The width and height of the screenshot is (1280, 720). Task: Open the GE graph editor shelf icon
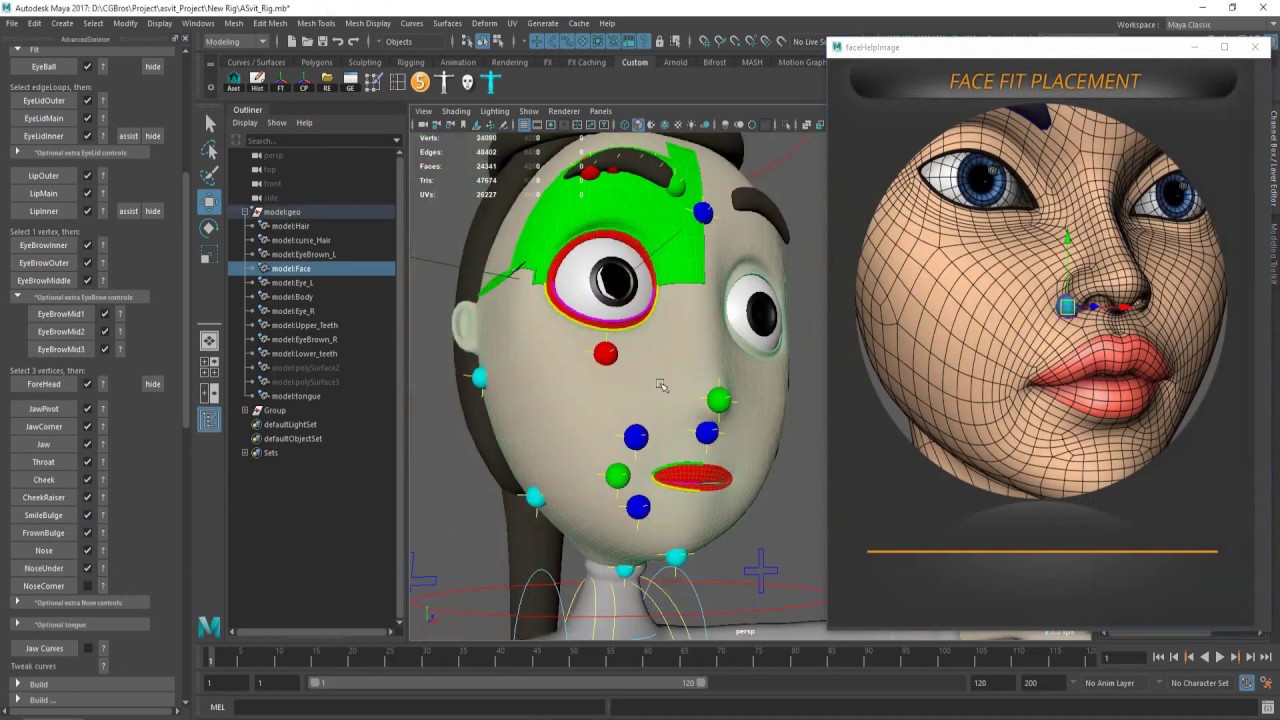tap(351, 82)
